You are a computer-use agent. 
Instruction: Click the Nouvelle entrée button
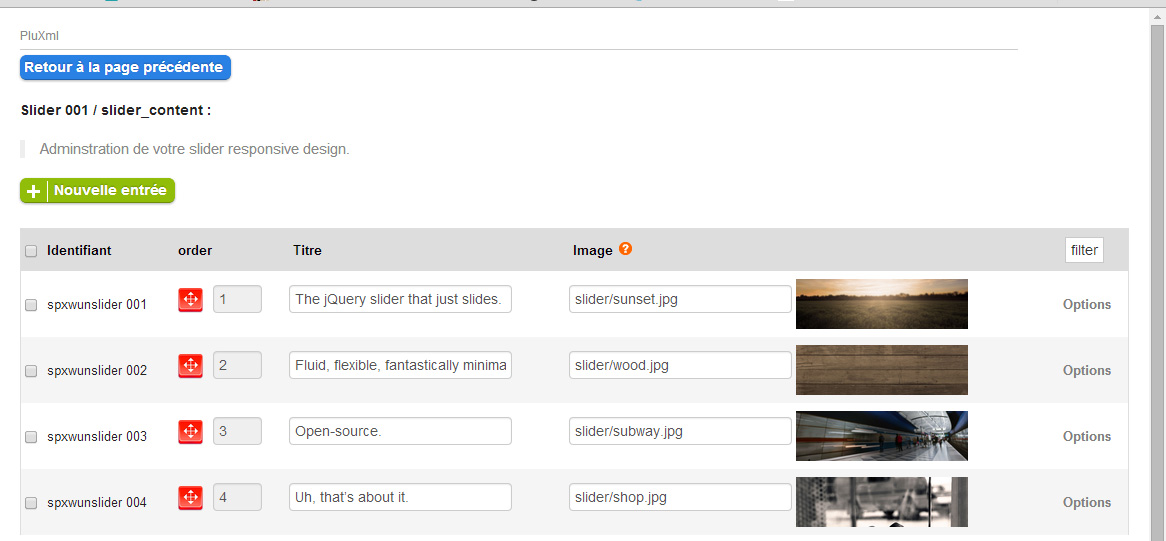[x=97, y=191]
